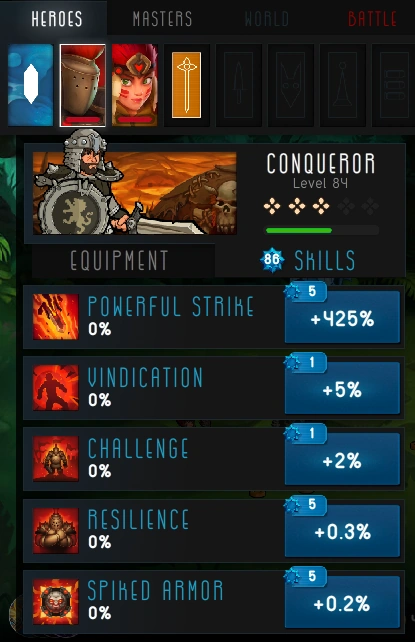Open the Heroes tab

pyautogui.click(x=56, y=19)
